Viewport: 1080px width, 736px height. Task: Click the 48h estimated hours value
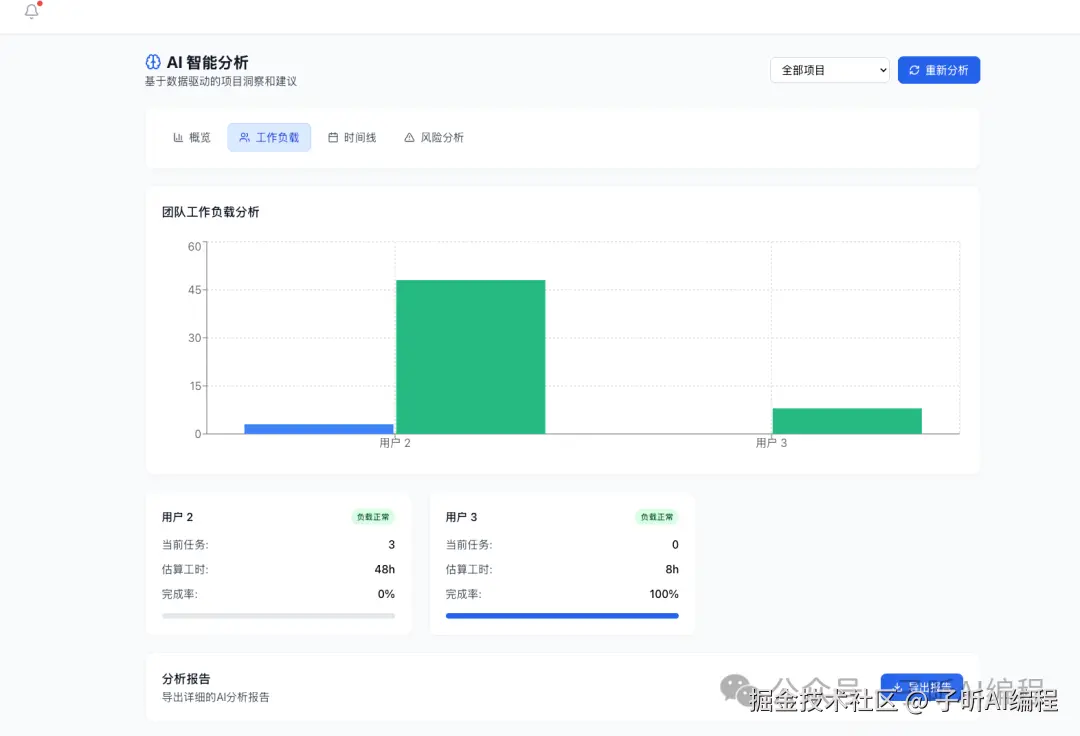(384, 569)
